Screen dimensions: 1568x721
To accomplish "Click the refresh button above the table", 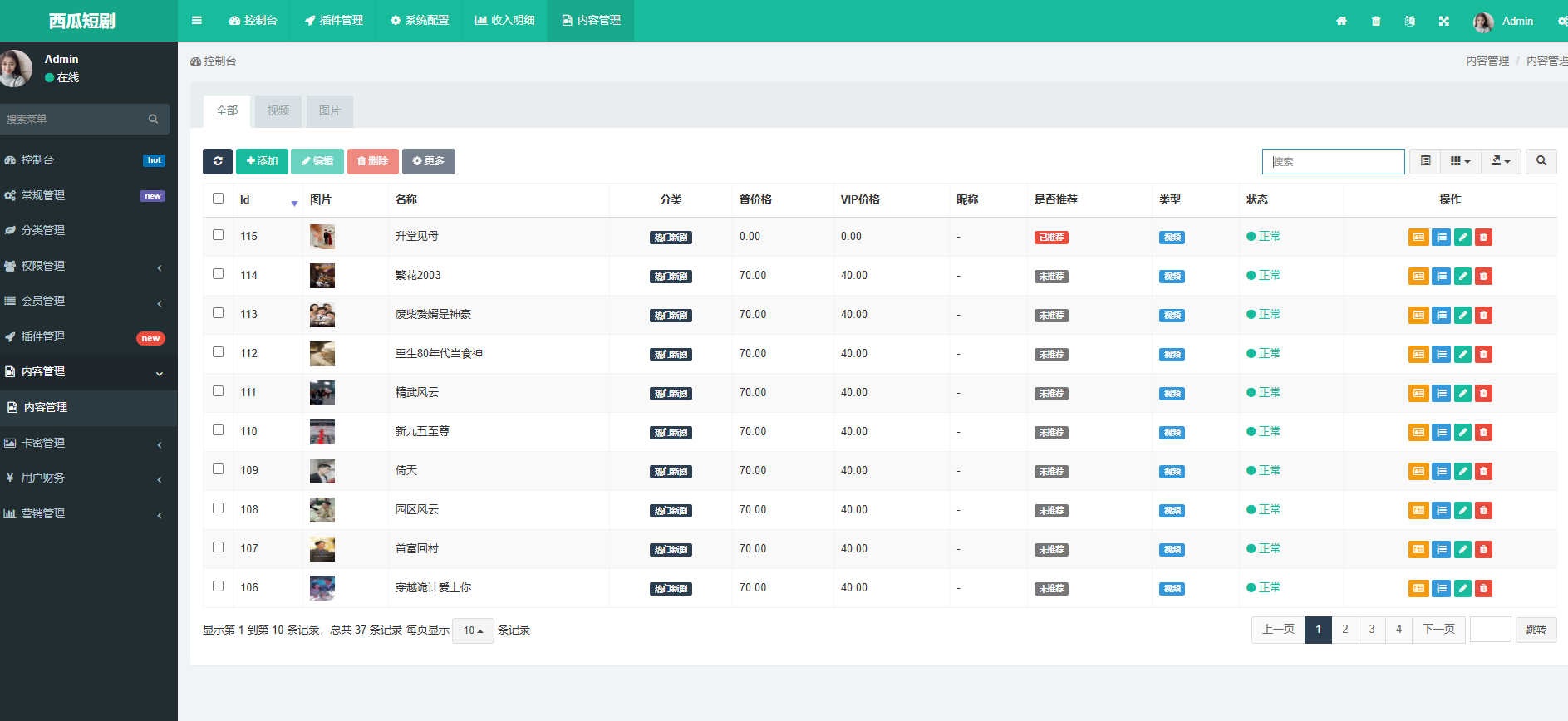I will click(218, 161).
